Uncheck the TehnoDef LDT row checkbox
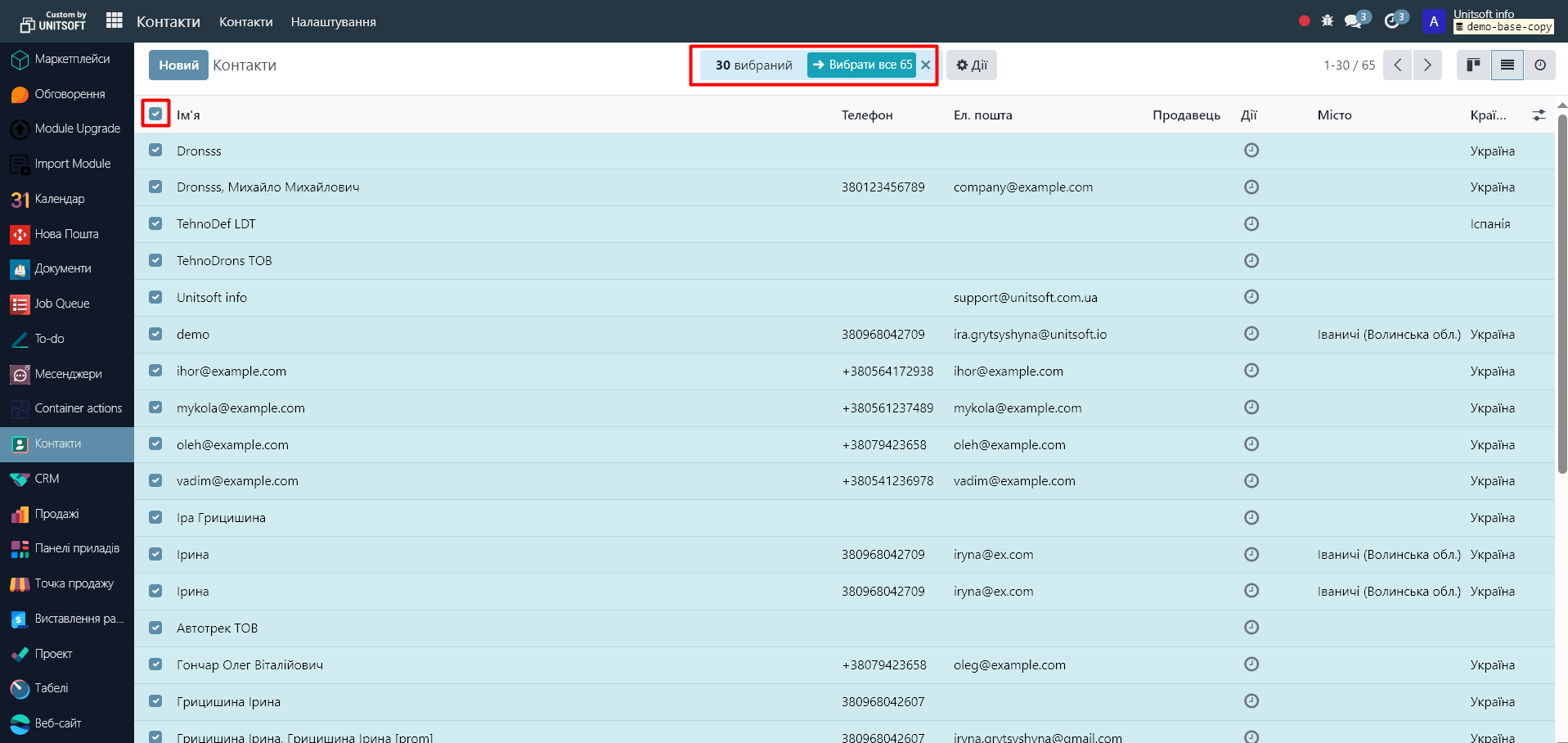 pos(155,223)
